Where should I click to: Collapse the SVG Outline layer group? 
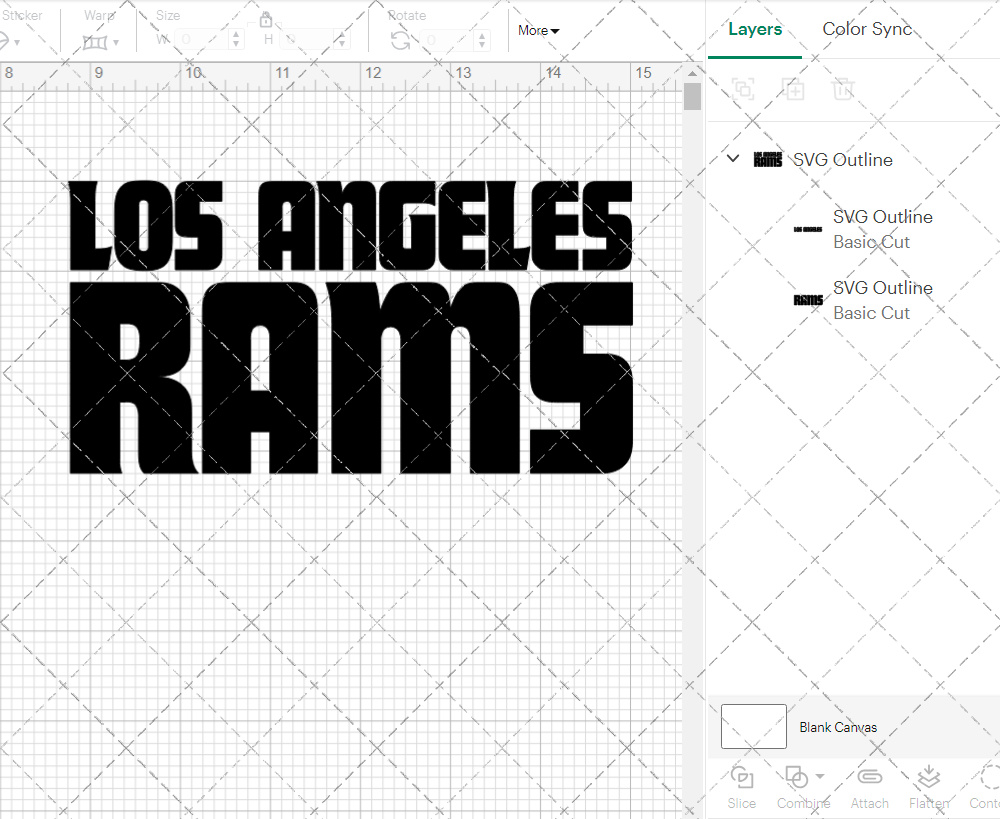(x=732, y=158)
